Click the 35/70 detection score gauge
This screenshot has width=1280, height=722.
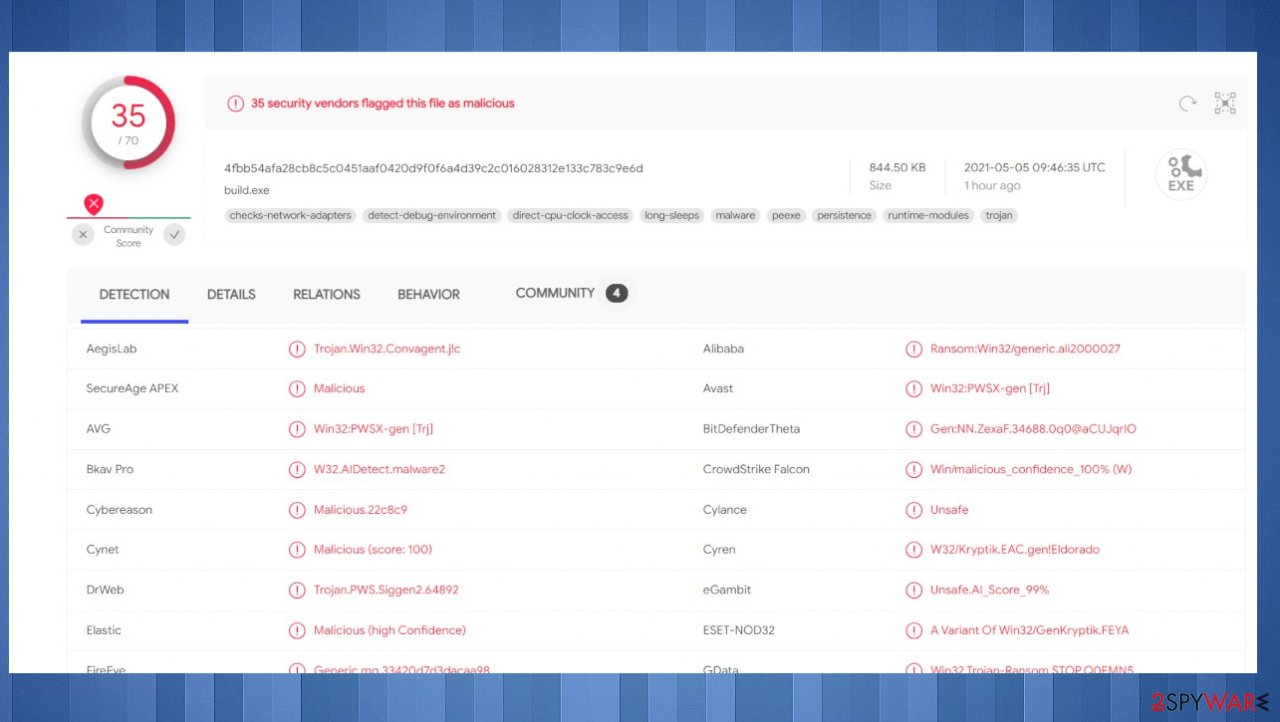[x=128, y=123]
